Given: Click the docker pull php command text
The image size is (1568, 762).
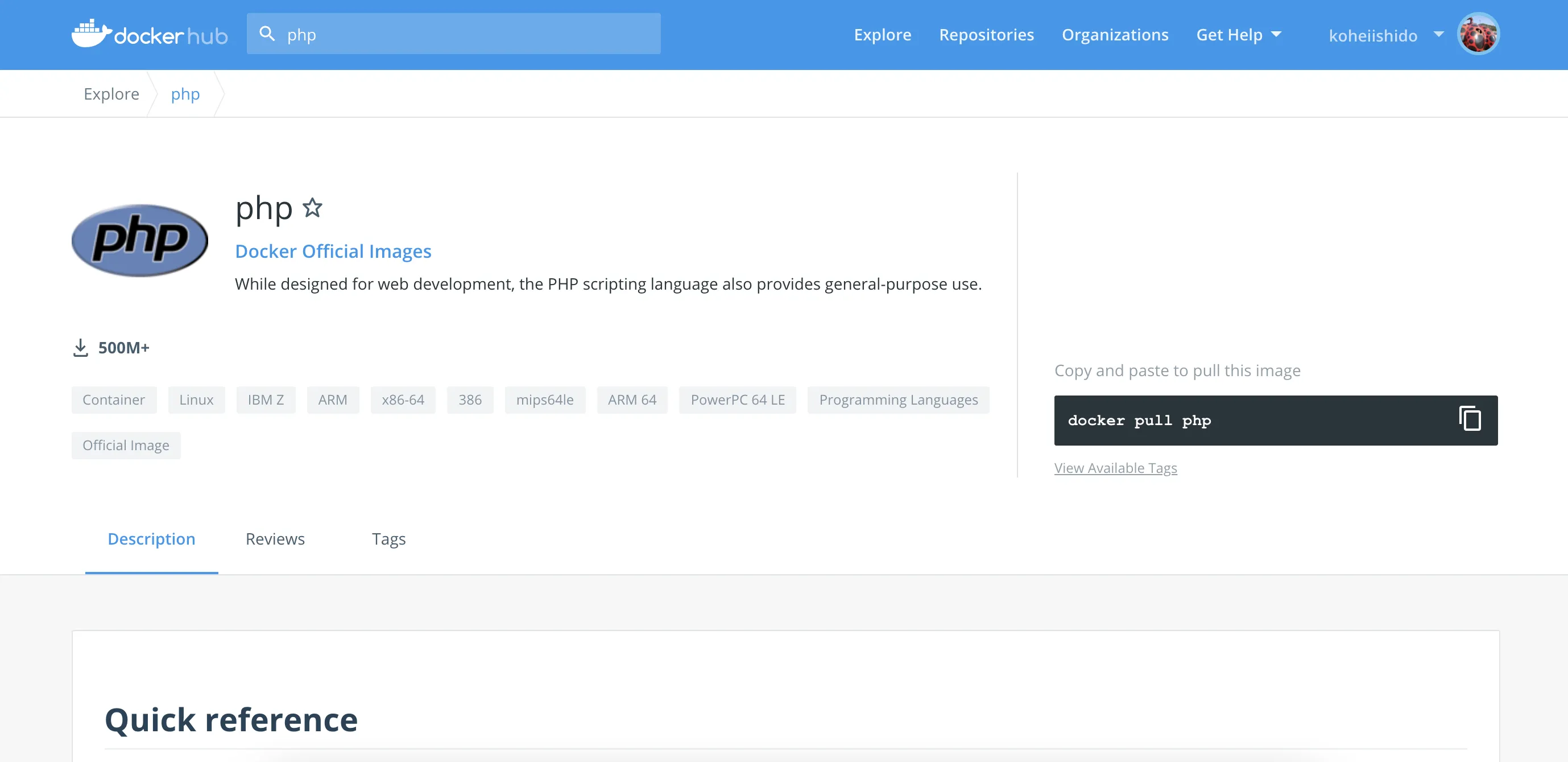Looking at the screenshot, I should 1139,421.
